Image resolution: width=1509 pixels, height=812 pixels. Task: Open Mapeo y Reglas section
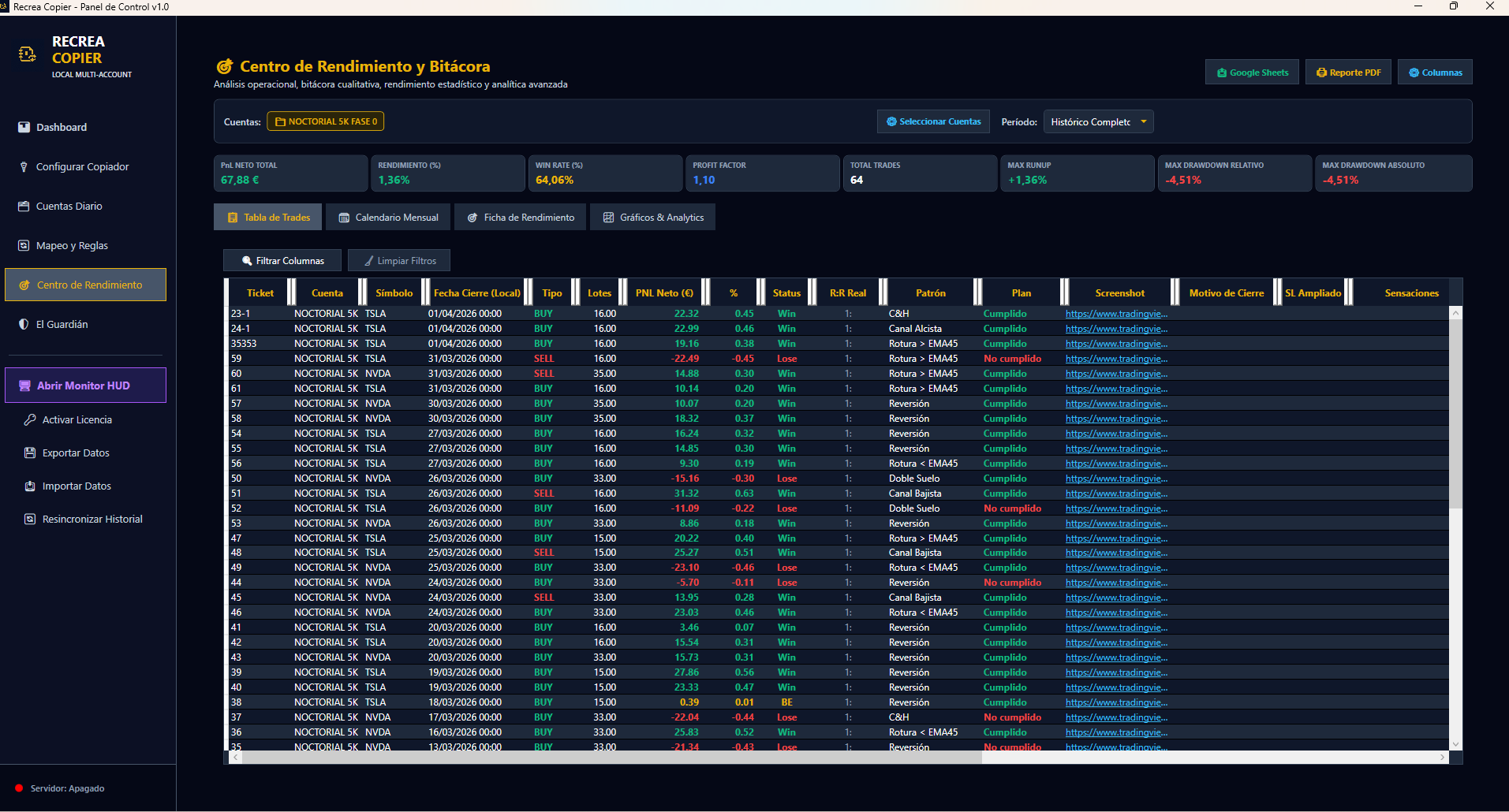[x=85, y=245]
